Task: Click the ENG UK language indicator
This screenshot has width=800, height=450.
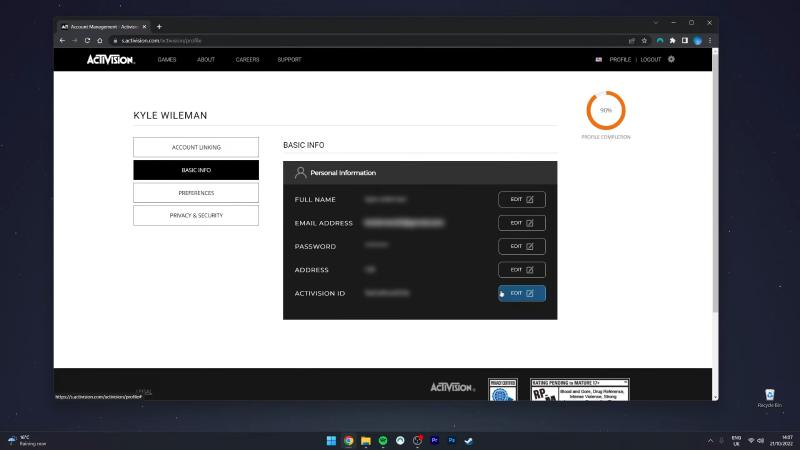Action: point(736,440)
